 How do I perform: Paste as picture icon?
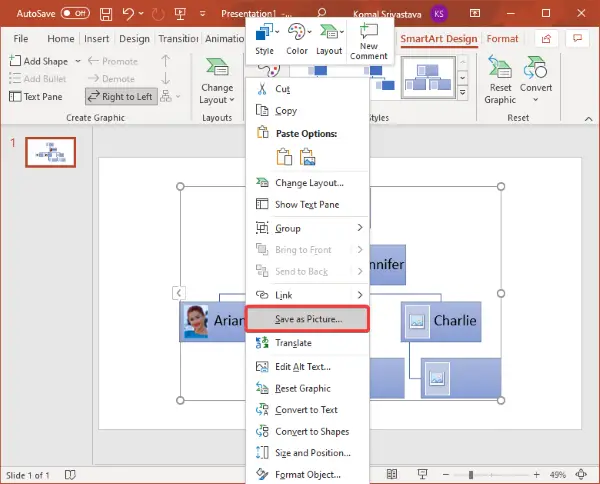[308, 156]
